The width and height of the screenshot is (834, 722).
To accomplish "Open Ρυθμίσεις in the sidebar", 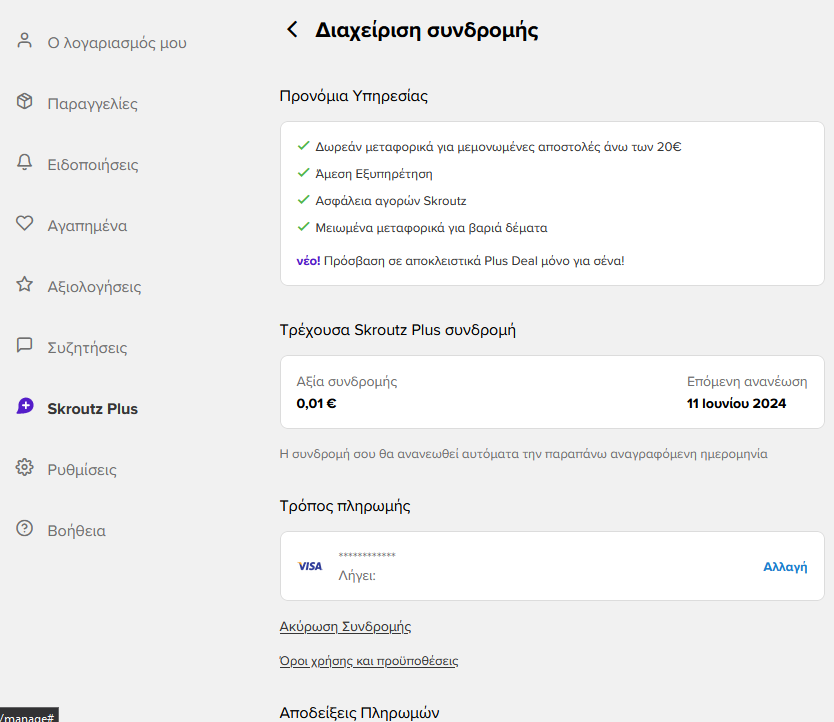I will click(x=82, y=470).
